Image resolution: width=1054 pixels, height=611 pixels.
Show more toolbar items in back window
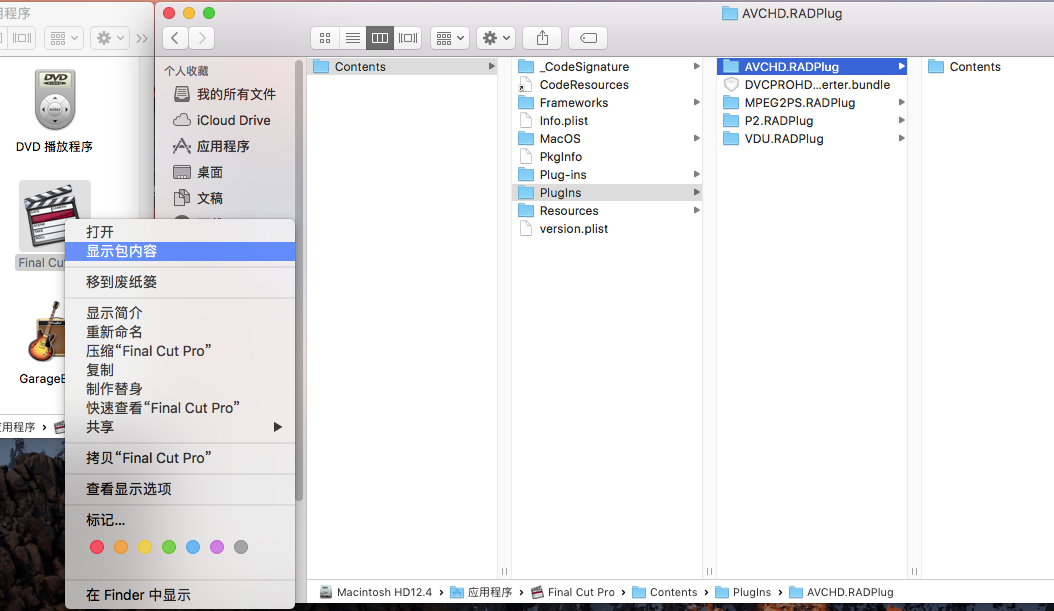click(142, 38)
